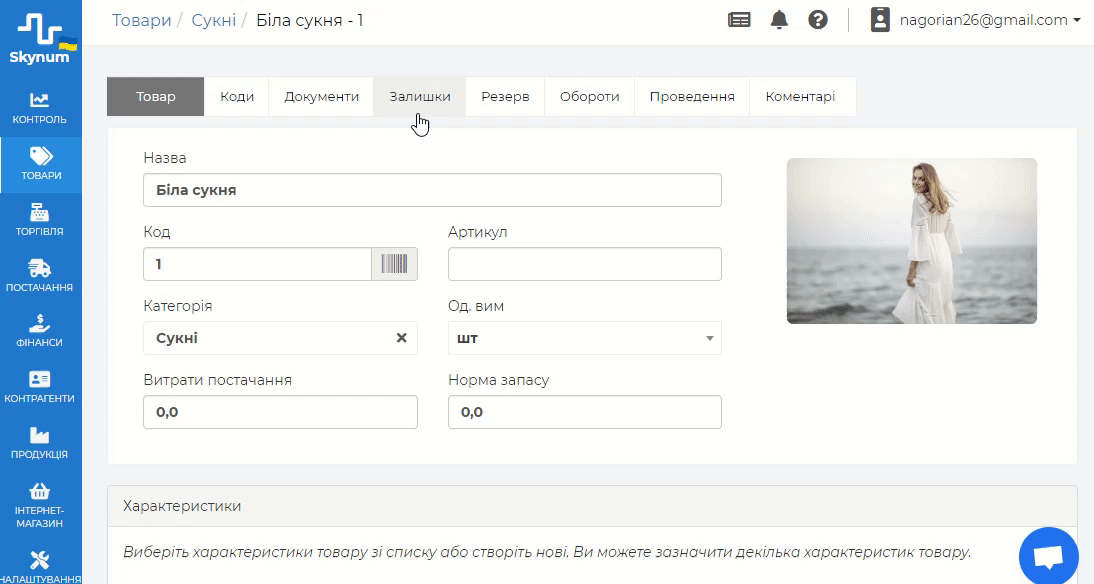Switch to the Коментарі tab
1094x584 pixels.
[x=800, y=96]
